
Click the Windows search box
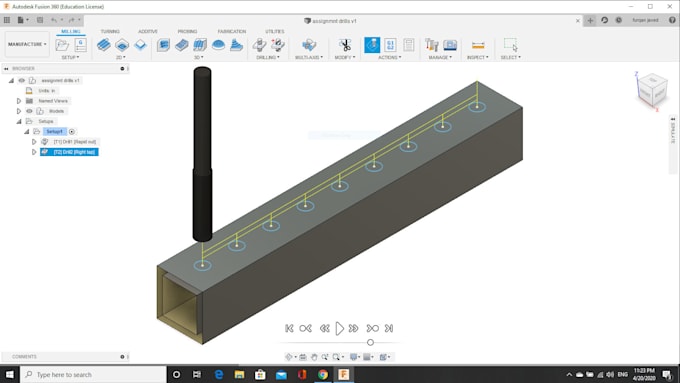click(93, 374)
